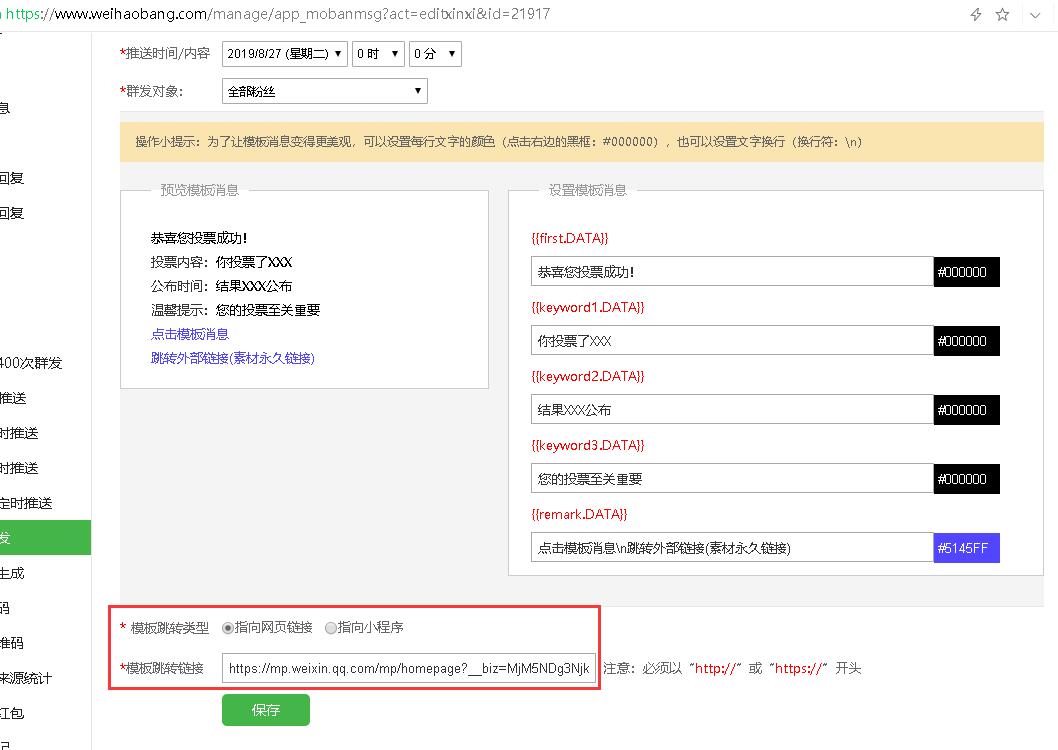Bookmark this page with the star icon
Image resolution: width=1058 pixels, height=750 pixels.
pos(1003,14)
